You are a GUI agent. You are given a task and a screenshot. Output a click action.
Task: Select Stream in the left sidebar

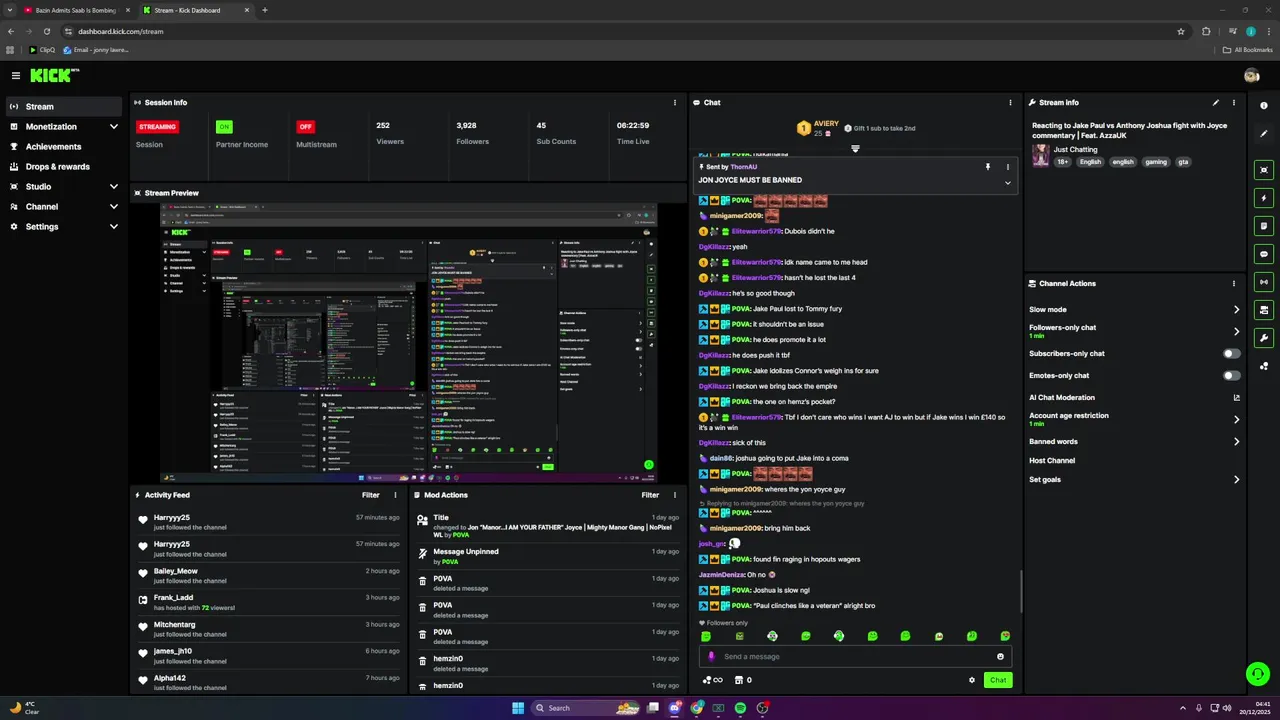(x=64, y=106)
